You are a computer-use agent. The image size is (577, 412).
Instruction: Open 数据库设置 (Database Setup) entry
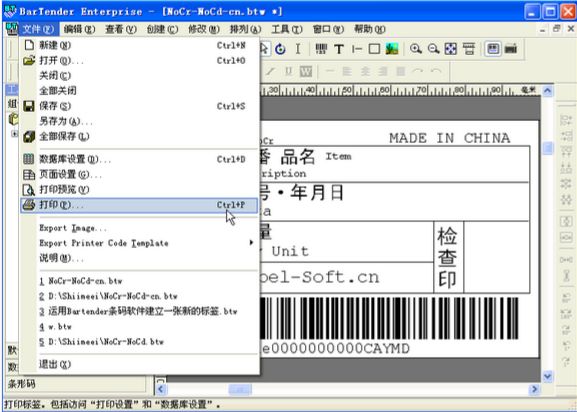pos(140,159)
